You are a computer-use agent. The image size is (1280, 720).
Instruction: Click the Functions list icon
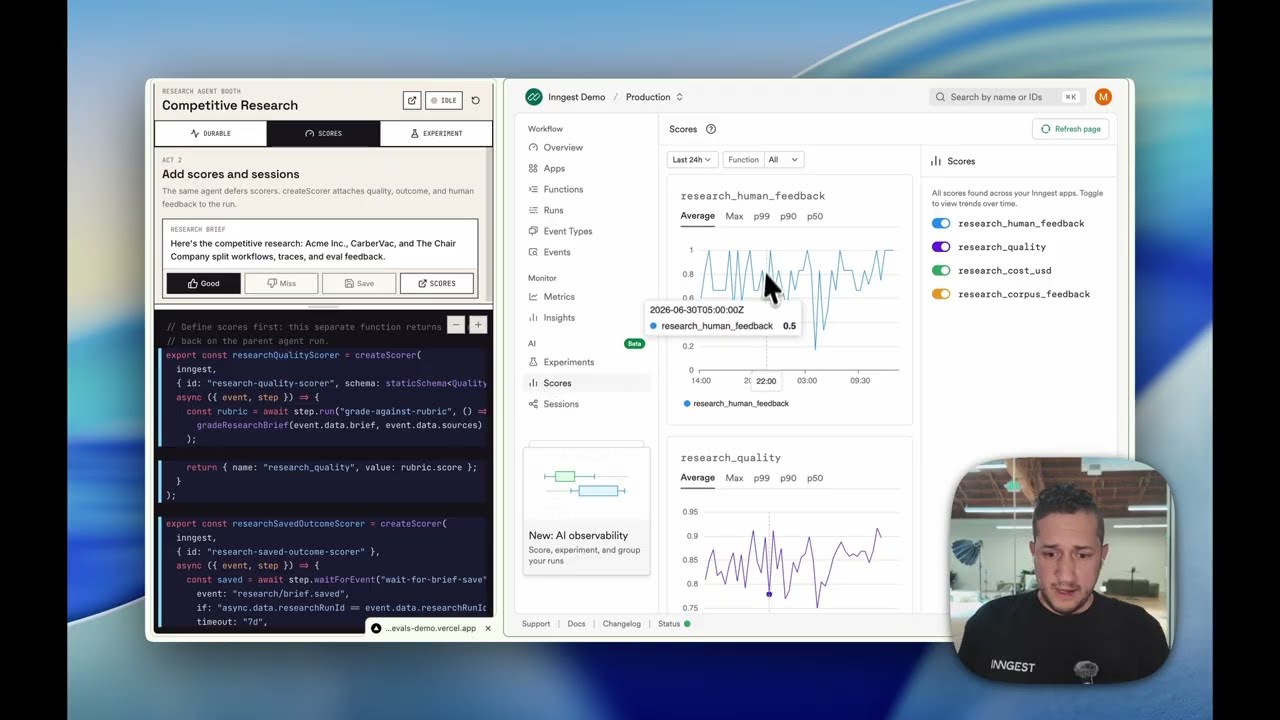[533, 189]
